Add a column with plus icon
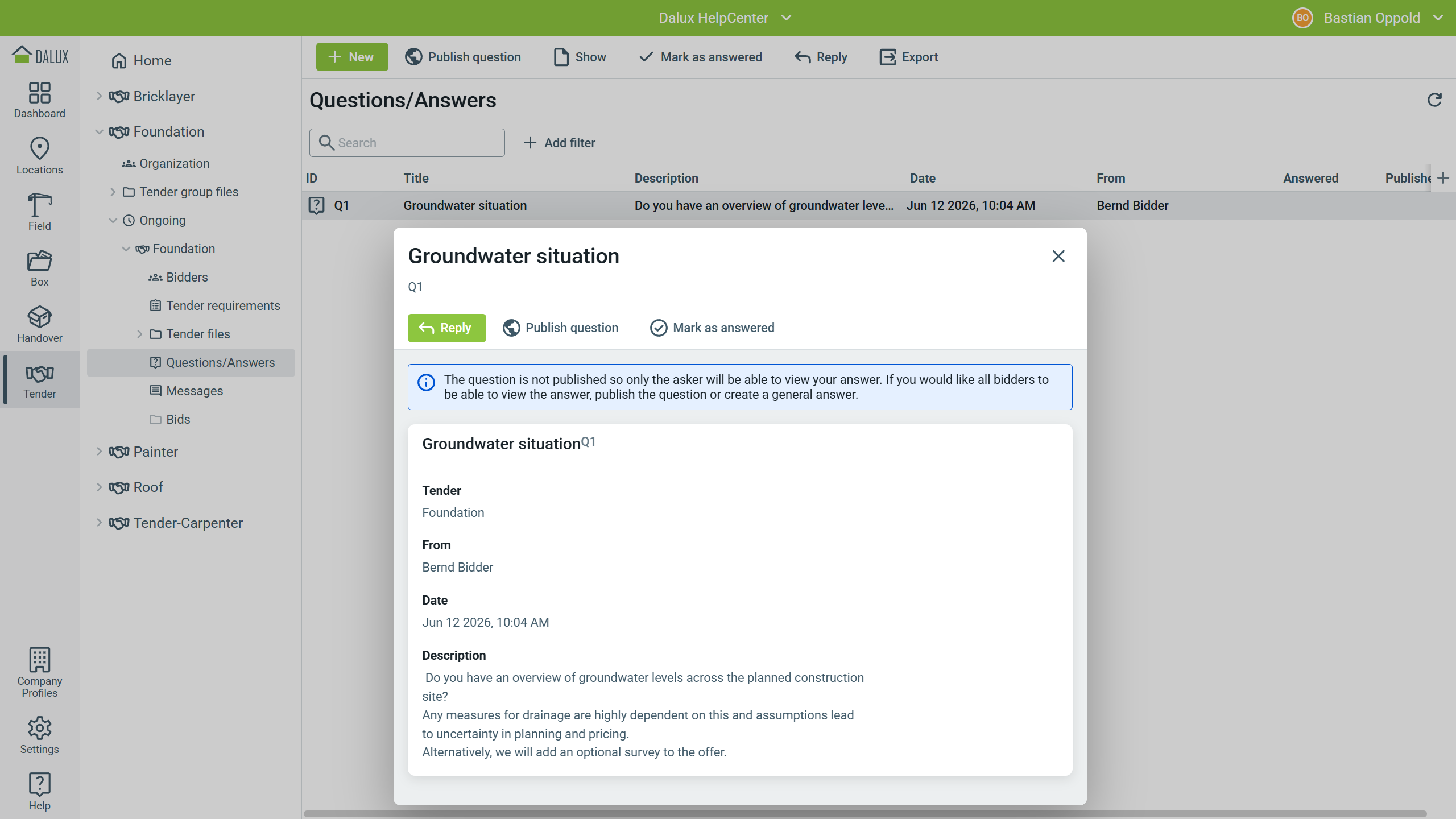Screen dimensions: 1456x819 point(1443,178)
